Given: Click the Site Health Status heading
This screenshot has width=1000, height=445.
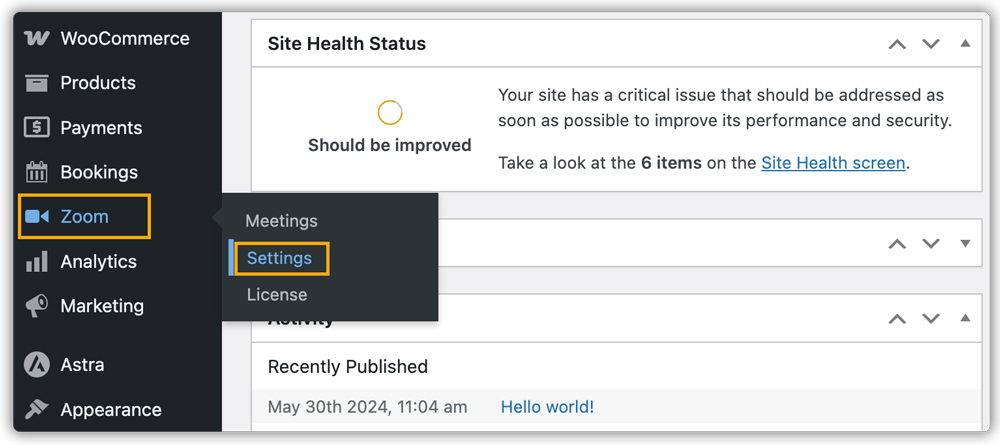Looking at the screenshot, I should click(x=347, y=44).
